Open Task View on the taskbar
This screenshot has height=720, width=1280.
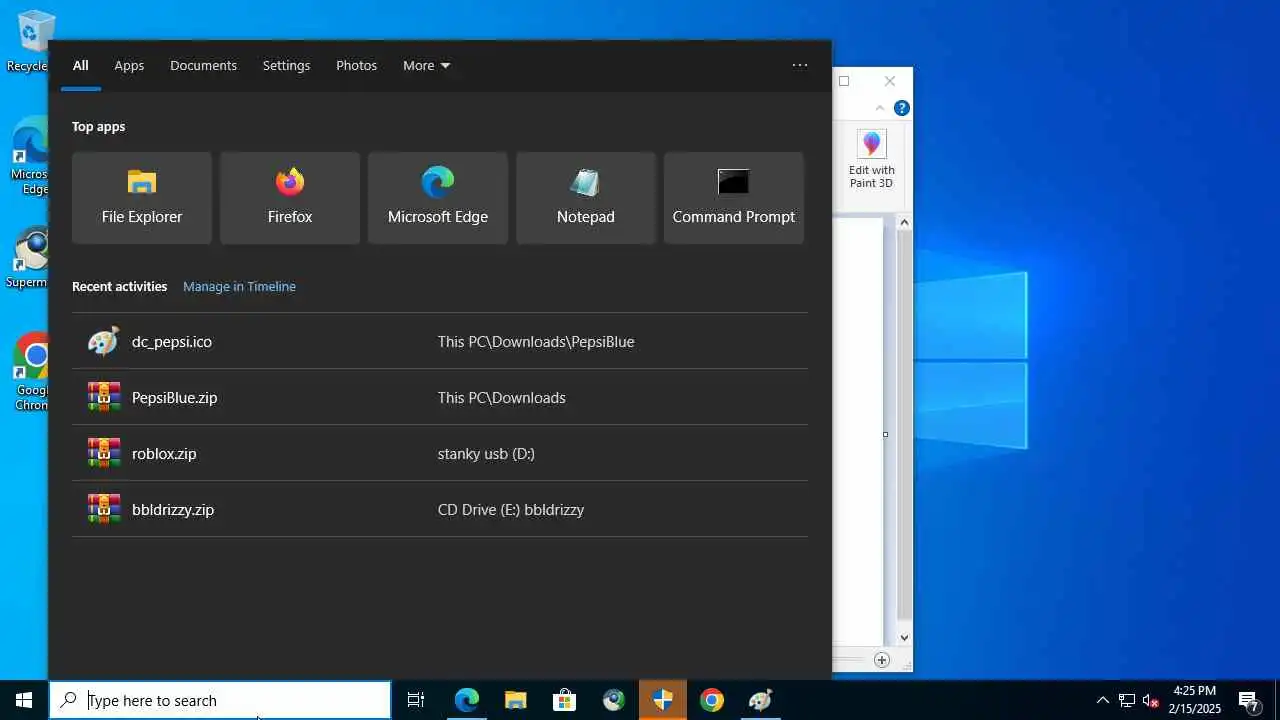[416, 700]
